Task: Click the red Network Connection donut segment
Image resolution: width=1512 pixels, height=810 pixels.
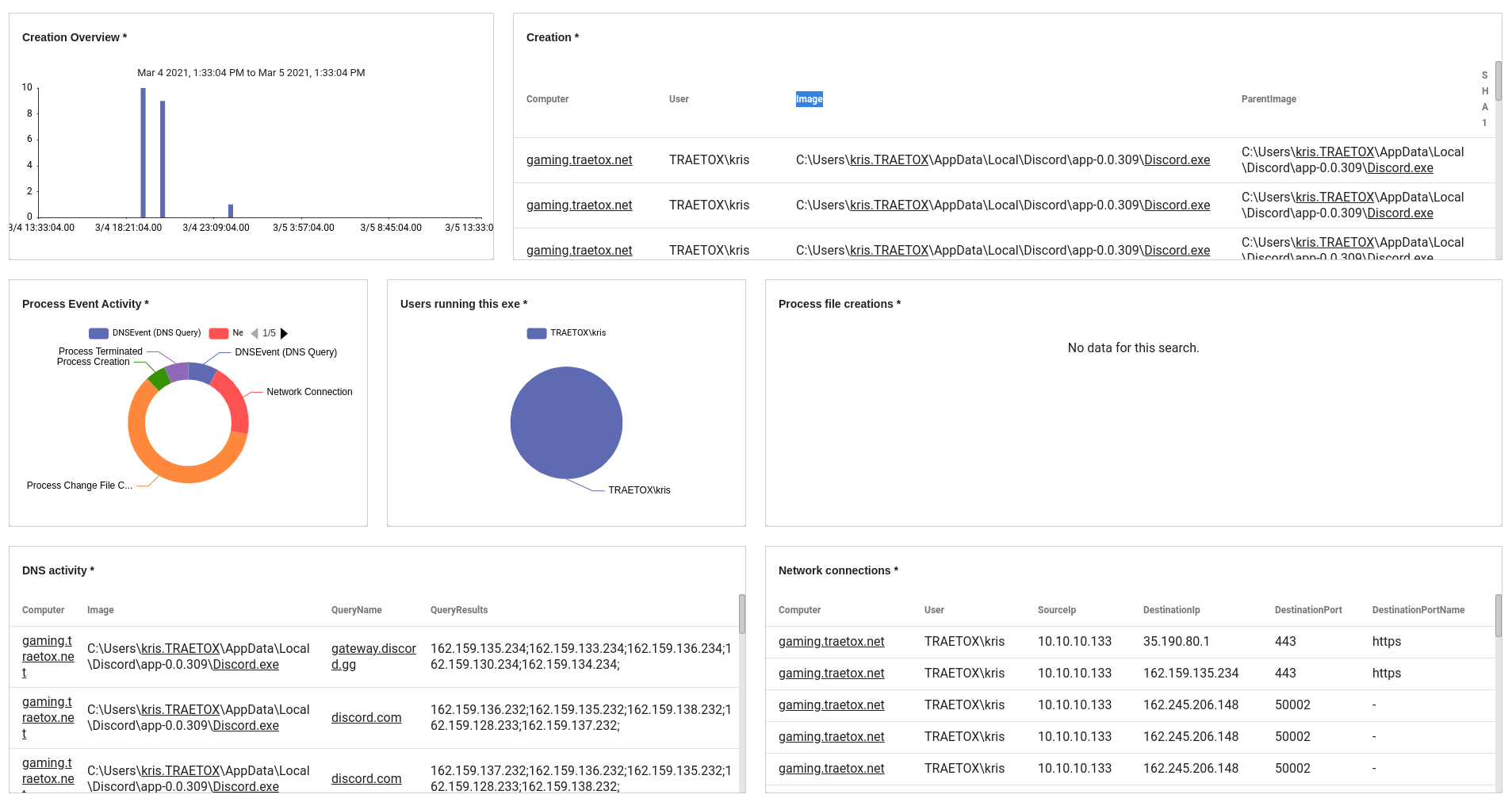Action: 235,402
